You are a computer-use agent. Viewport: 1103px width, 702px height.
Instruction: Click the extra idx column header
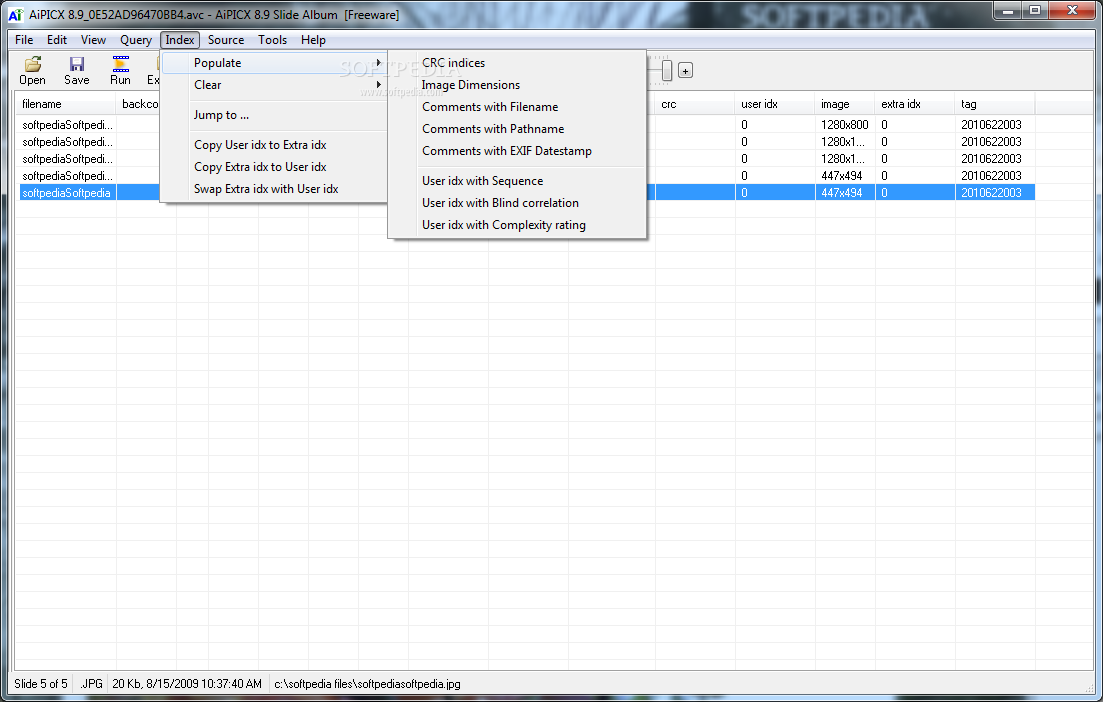tap(915, 104)
